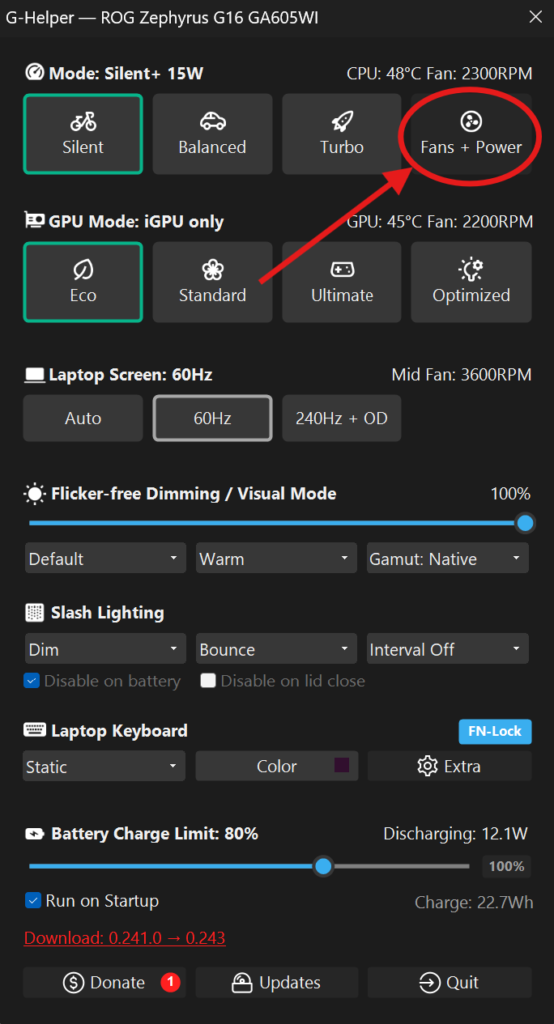This screenshot has height=1024, width=554.
Task: Click the Discharging: 12.1W text
Action: pyautogui.click(x=455, y=834)
